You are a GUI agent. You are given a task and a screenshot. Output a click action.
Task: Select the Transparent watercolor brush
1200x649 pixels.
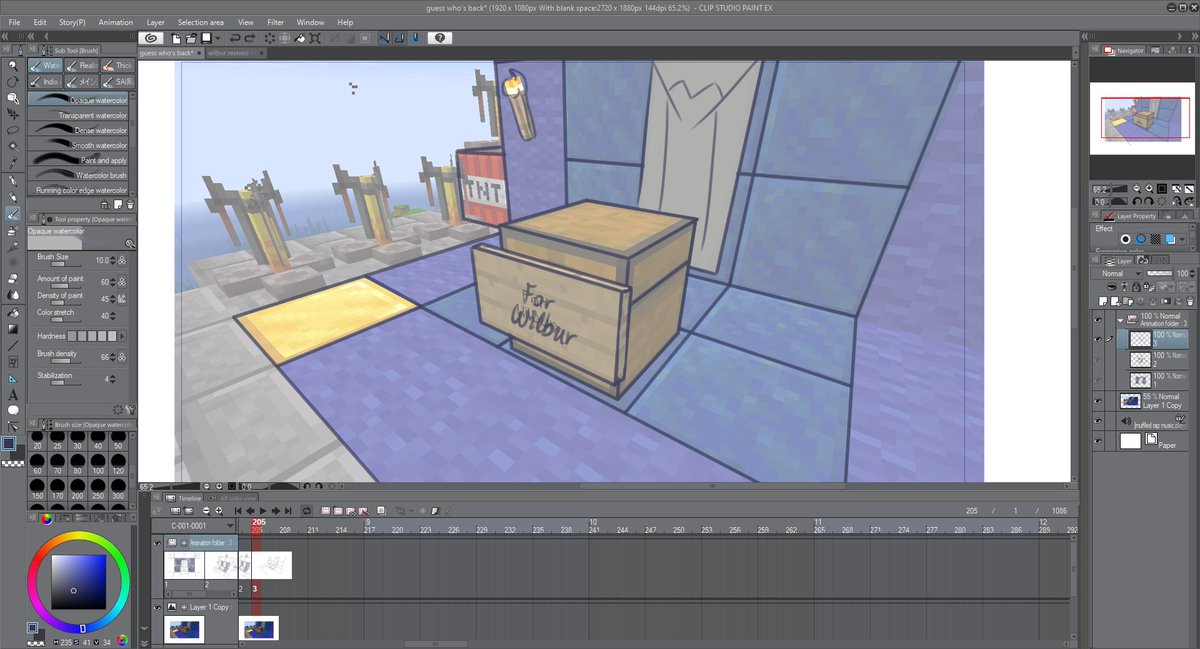tap(79, 115)
